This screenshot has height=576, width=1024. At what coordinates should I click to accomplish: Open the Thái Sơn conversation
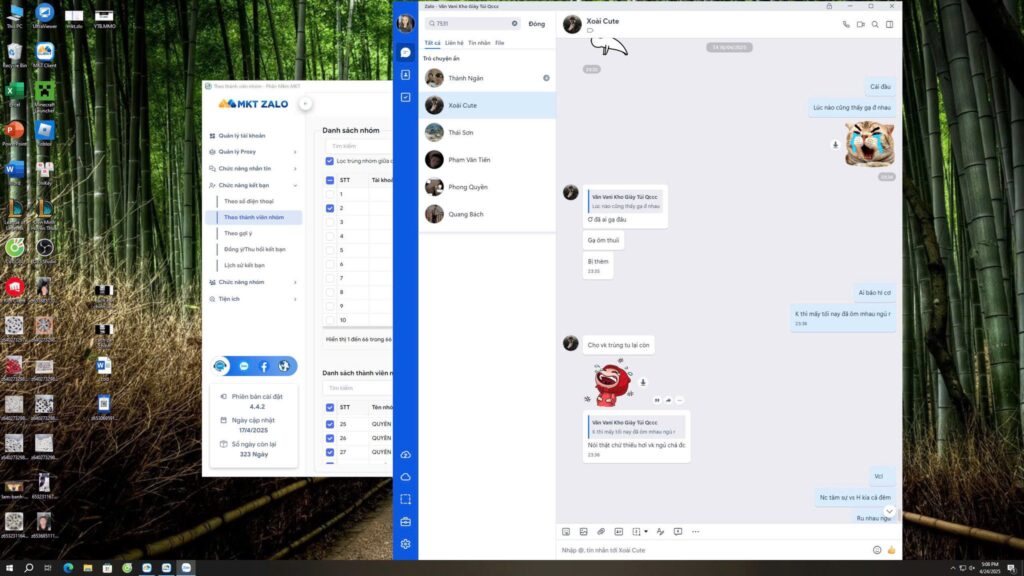coord(460,132)
